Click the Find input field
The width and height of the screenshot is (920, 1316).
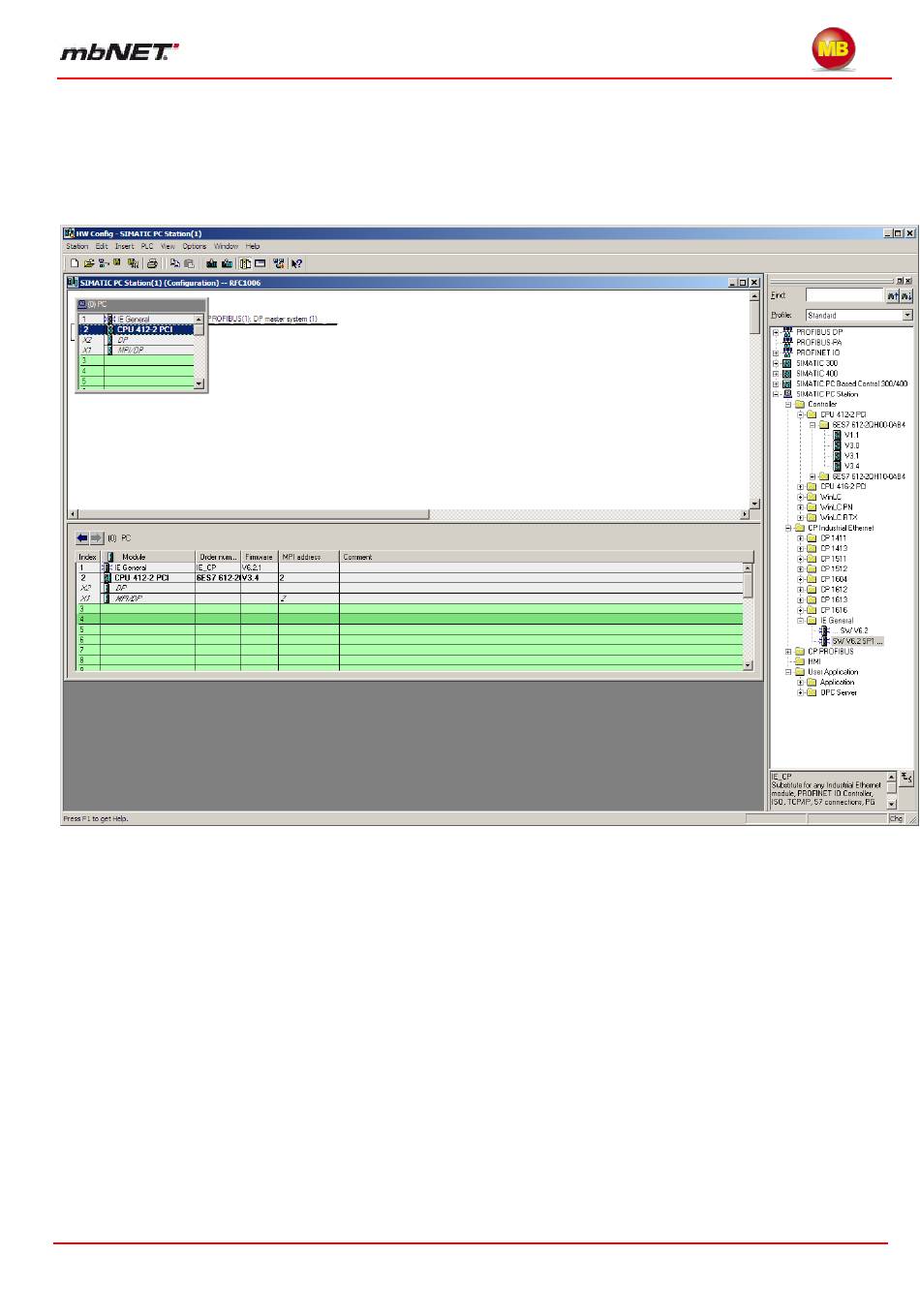click(x=843, y=295)
